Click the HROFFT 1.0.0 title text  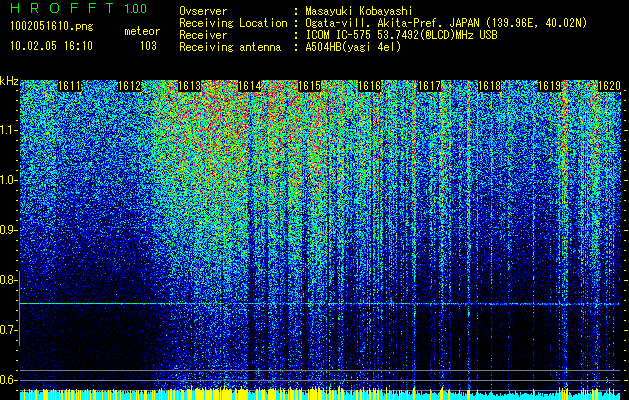79,8
